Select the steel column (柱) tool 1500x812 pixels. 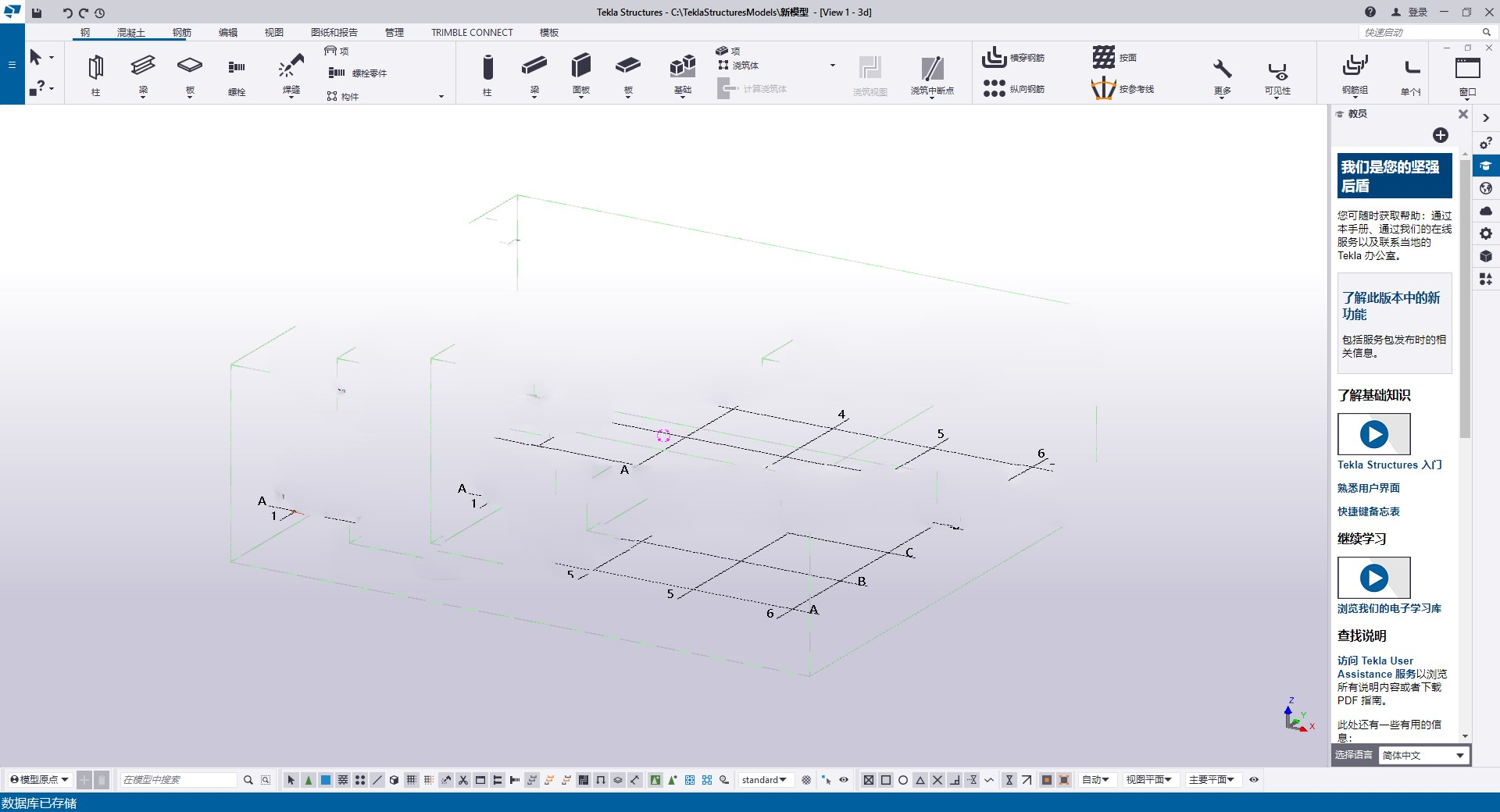click(95, 75)
